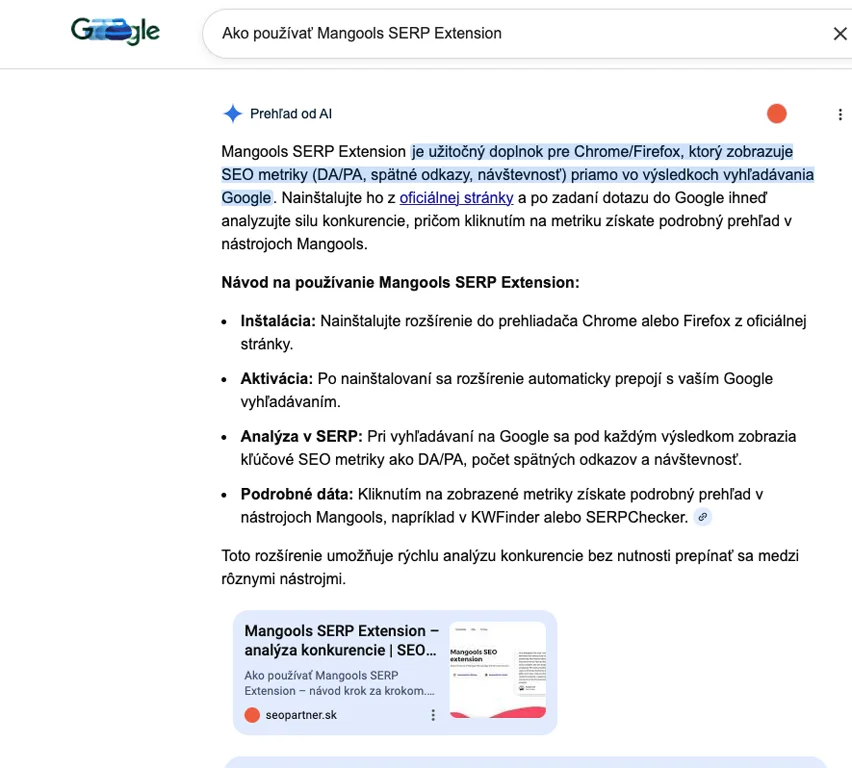Viewport: 852px width, 768px height.
Task: Click the Mangools SEO extension preview thumbnail
Action: 497,669
